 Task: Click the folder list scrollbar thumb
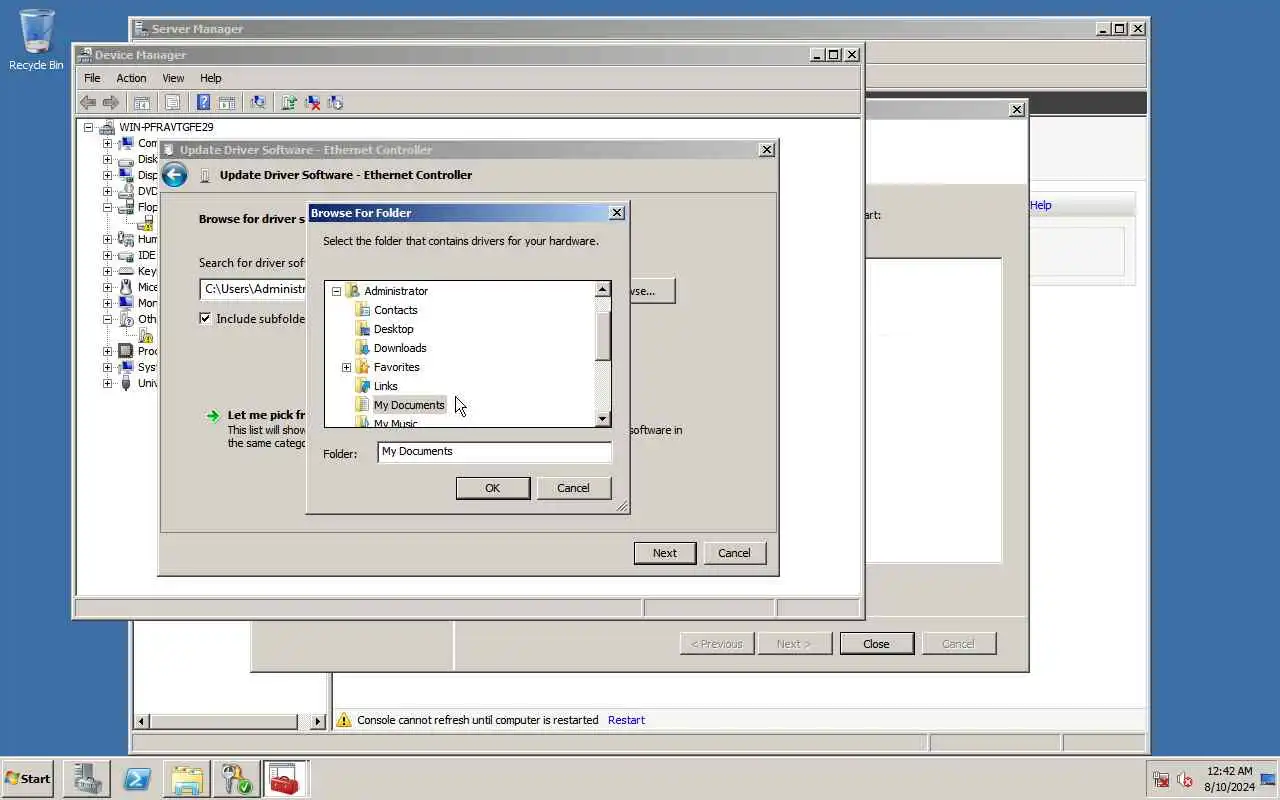(602, 335)
